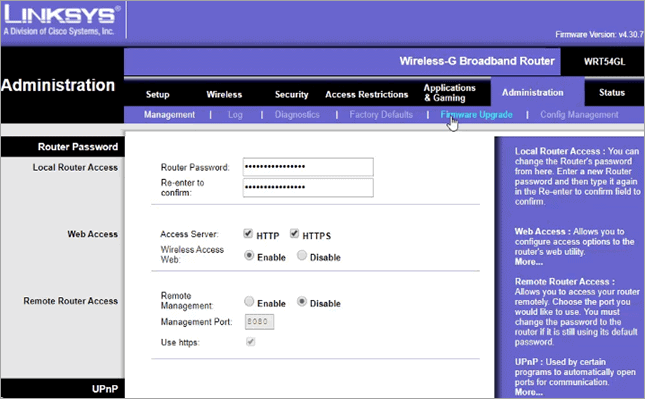Click the Router Password input field

coord(308,167)
